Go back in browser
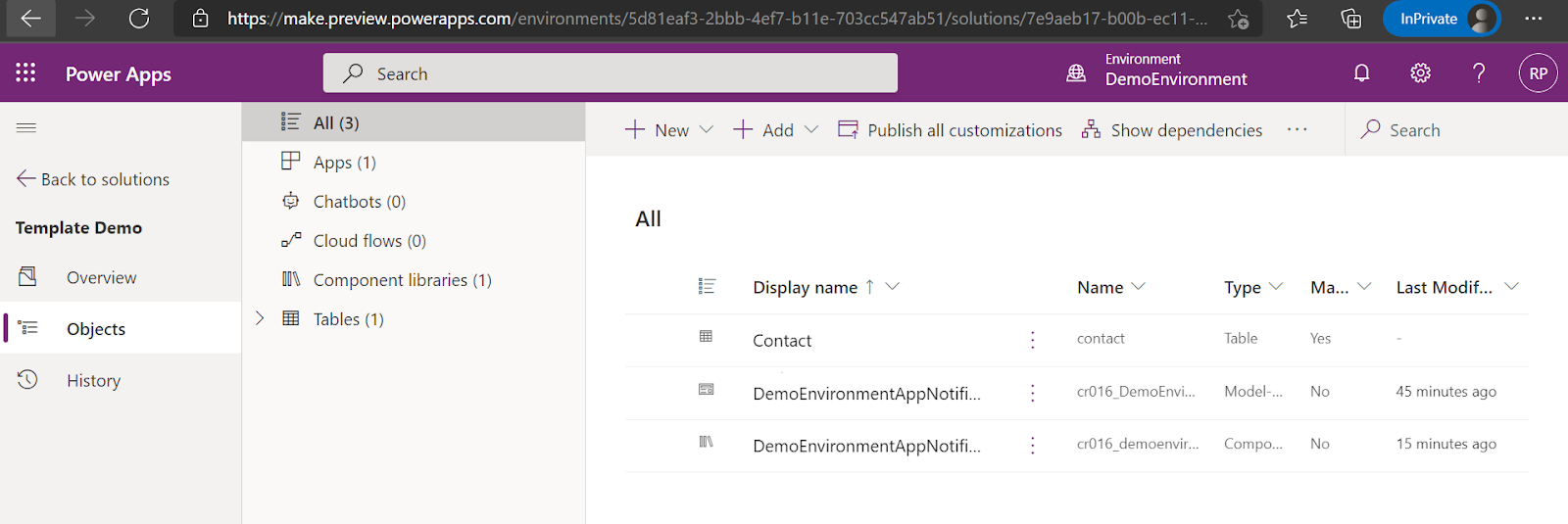1568x524 pixels. pyautogui.click(x=30, y=18)
